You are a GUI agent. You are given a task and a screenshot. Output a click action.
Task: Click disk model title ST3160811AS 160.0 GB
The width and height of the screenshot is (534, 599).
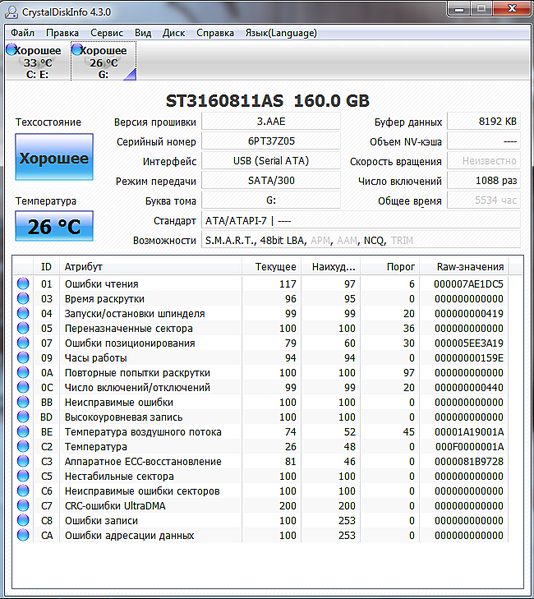point(267,101)
